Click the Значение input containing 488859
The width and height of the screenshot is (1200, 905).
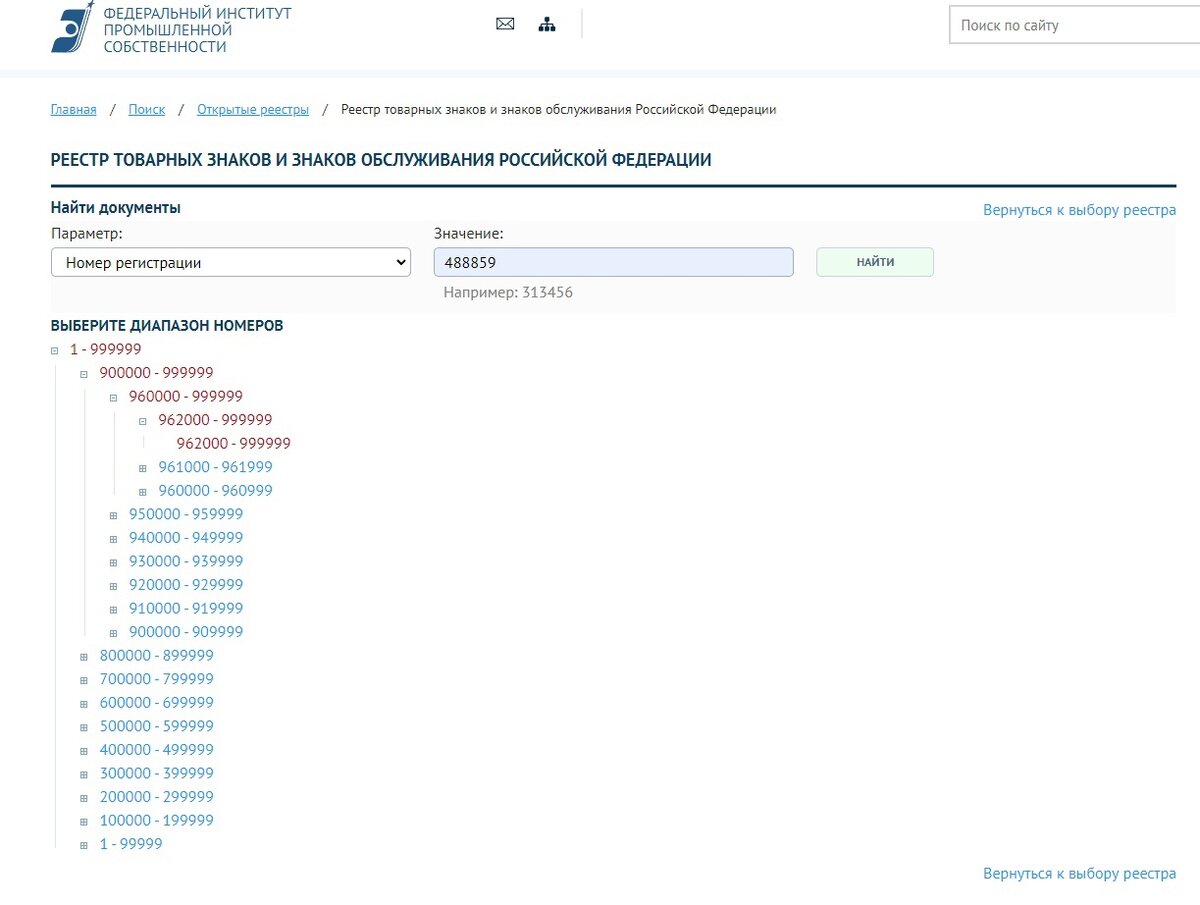(613, 261)
